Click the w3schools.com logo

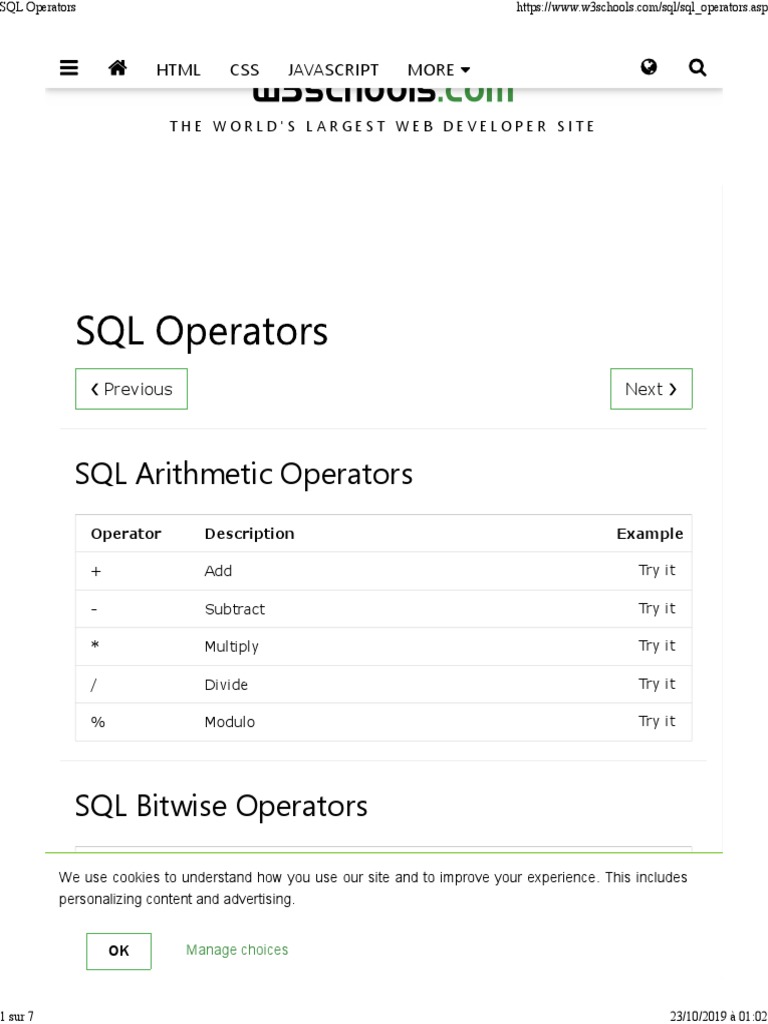[x=383, y=95]
